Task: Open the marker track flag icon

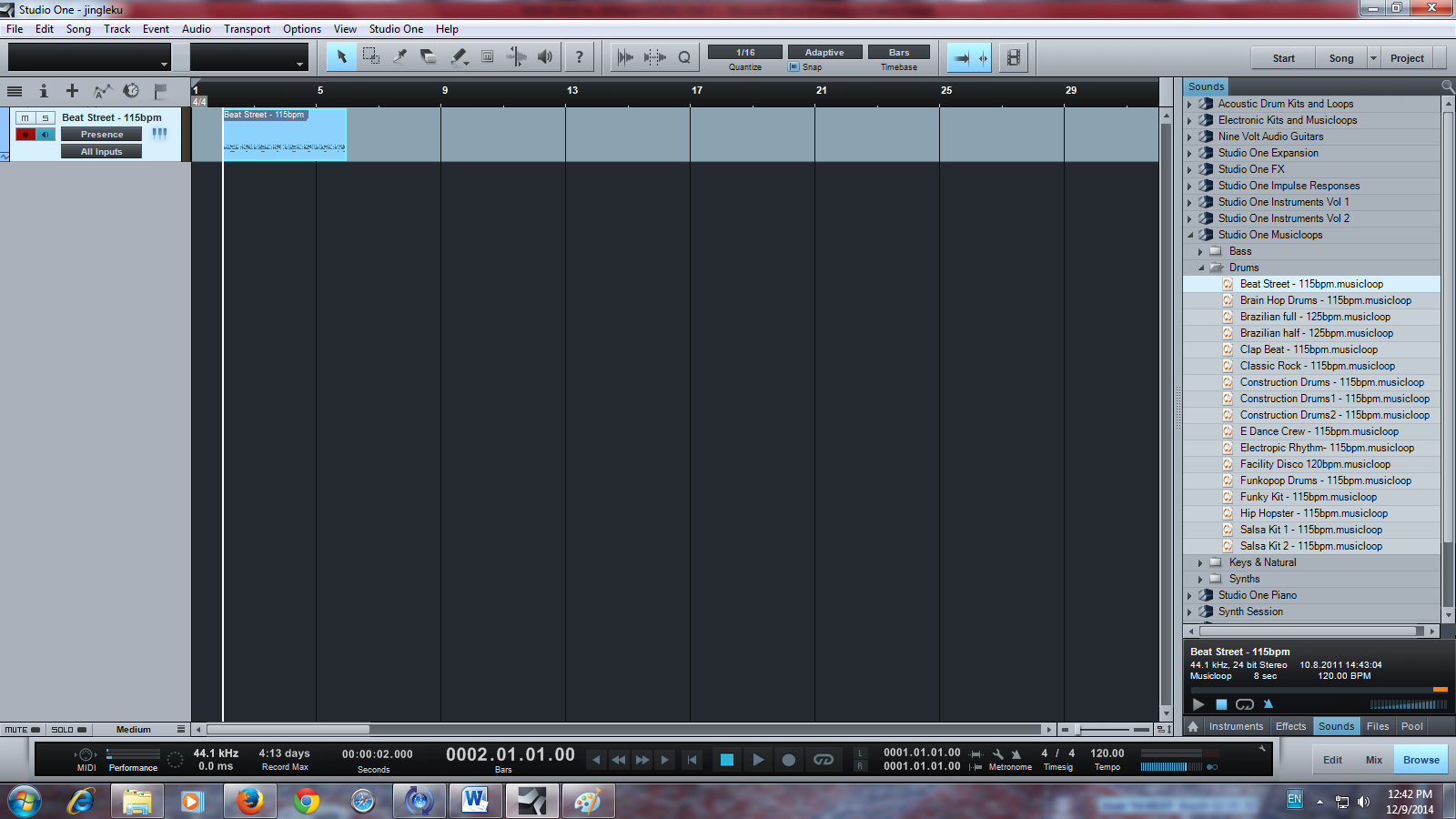Action: 160,91
